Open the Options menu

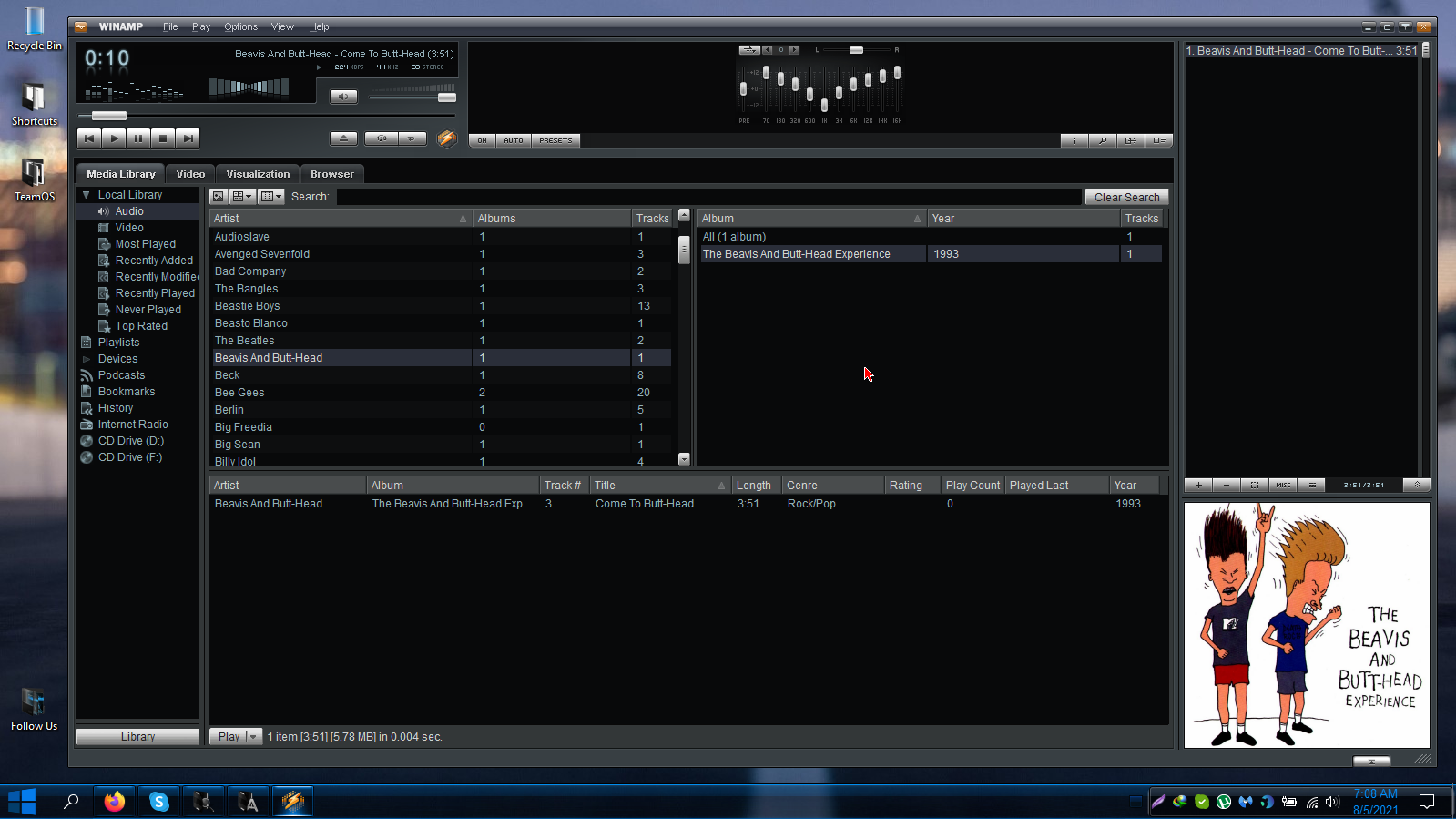click(x=241, y=26)
